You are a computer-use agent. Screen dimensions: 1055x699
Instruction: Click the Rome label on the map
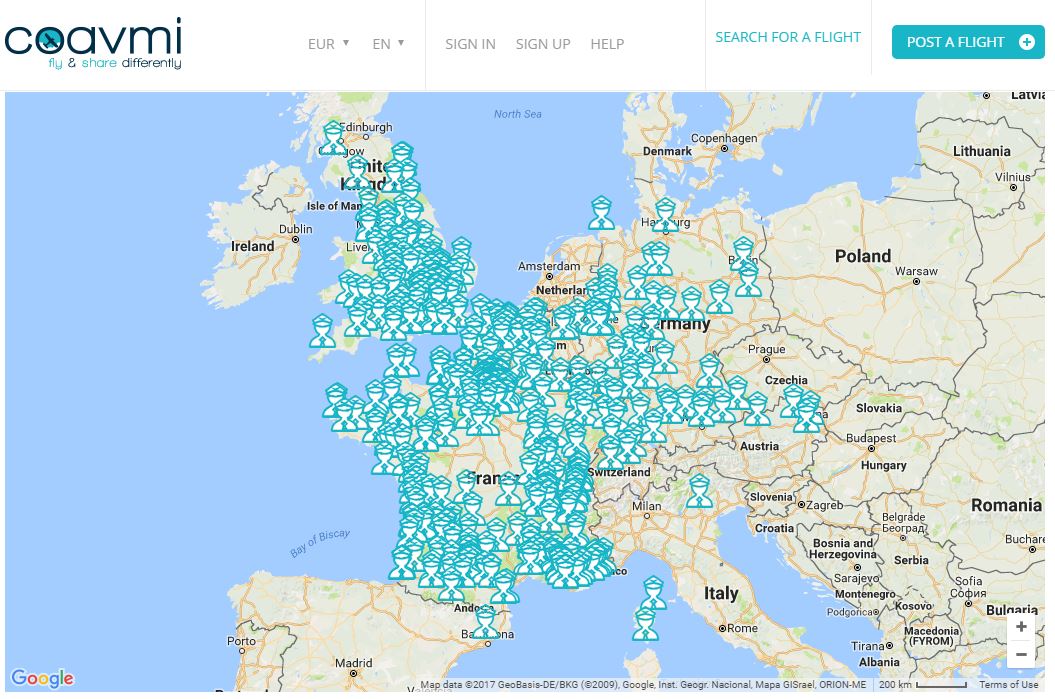click(x=742, y=628)
